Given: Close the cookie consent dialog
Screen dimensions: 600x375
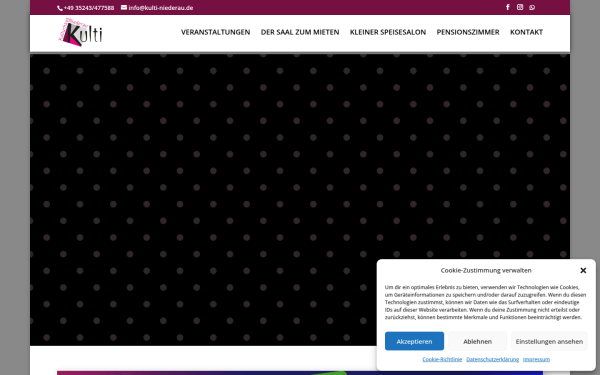Looking at the screenshot, I should tap(583, 271).
